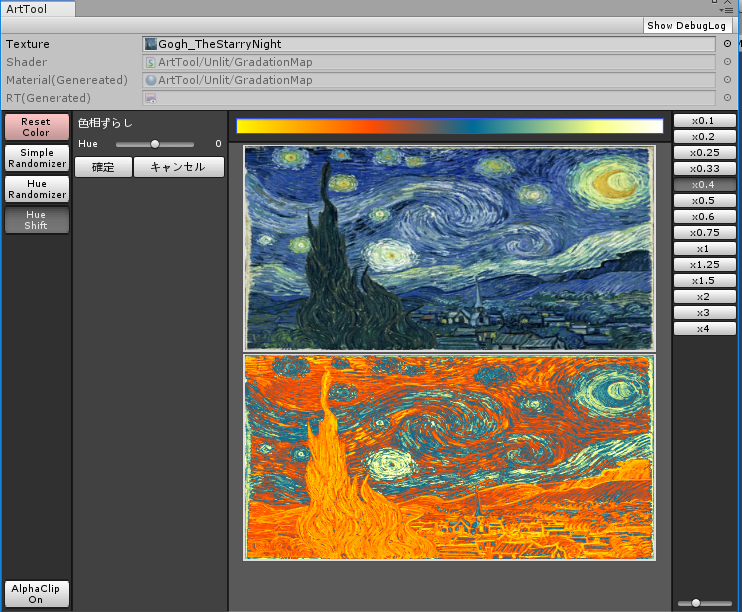Open object picker for Shader field

pyautogui.click(x=727, y=62)
